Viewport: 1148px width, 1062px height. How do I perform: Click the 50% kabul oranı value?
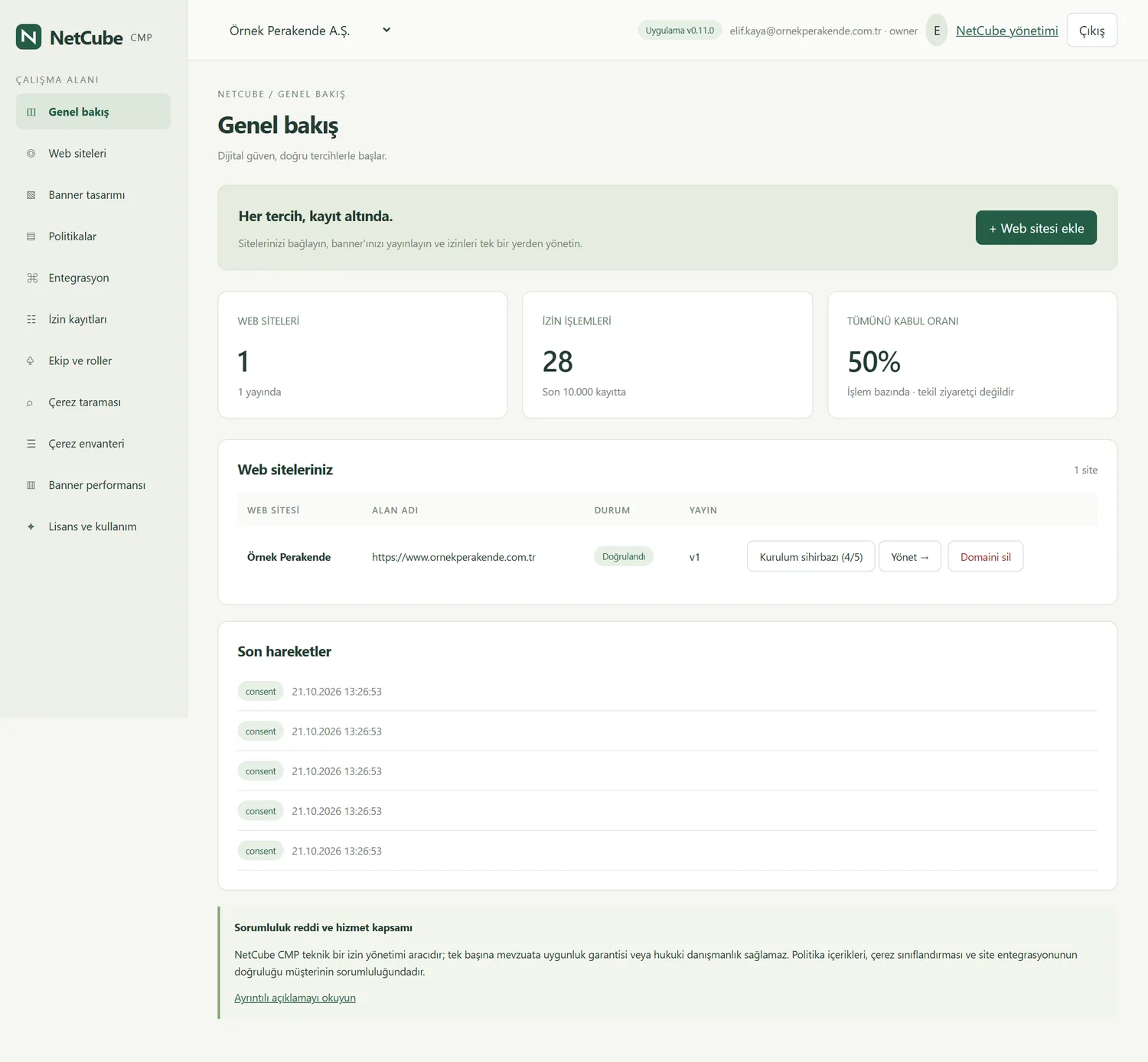874,361
